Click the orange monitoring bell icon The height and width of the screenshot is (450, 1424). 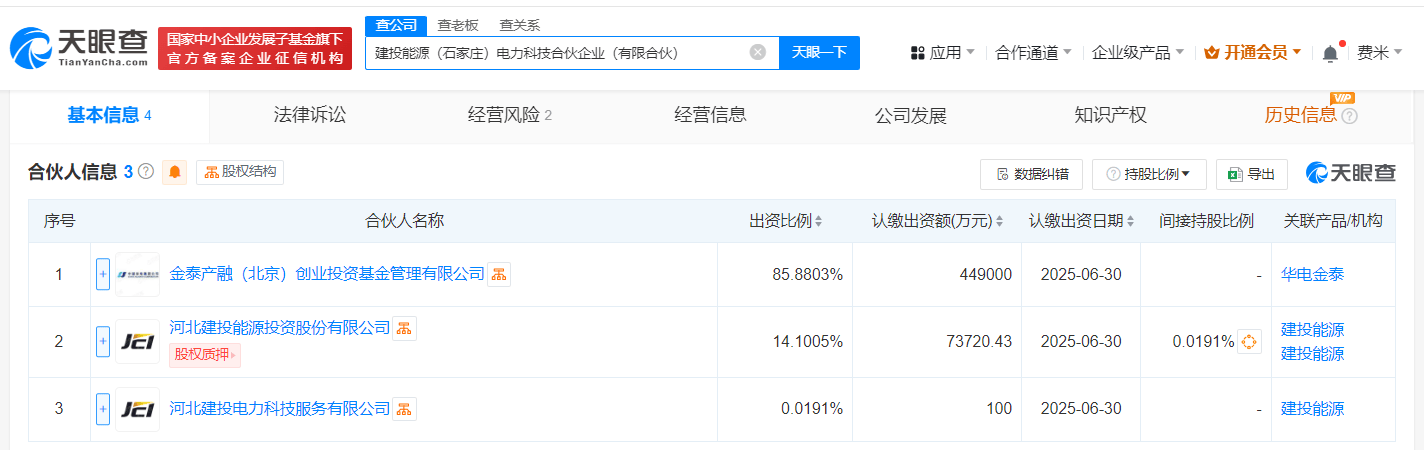(175, 172)
